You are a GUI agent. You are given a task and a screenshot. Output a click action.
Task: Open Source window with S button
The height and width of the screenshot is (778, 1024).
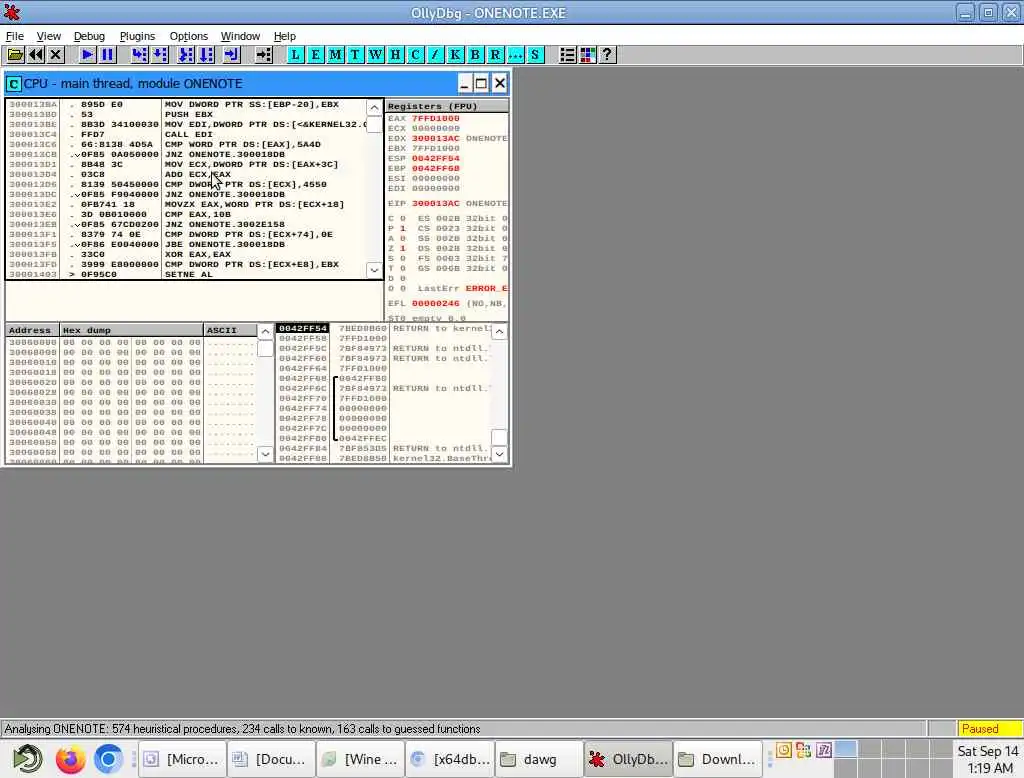[535, 55]
